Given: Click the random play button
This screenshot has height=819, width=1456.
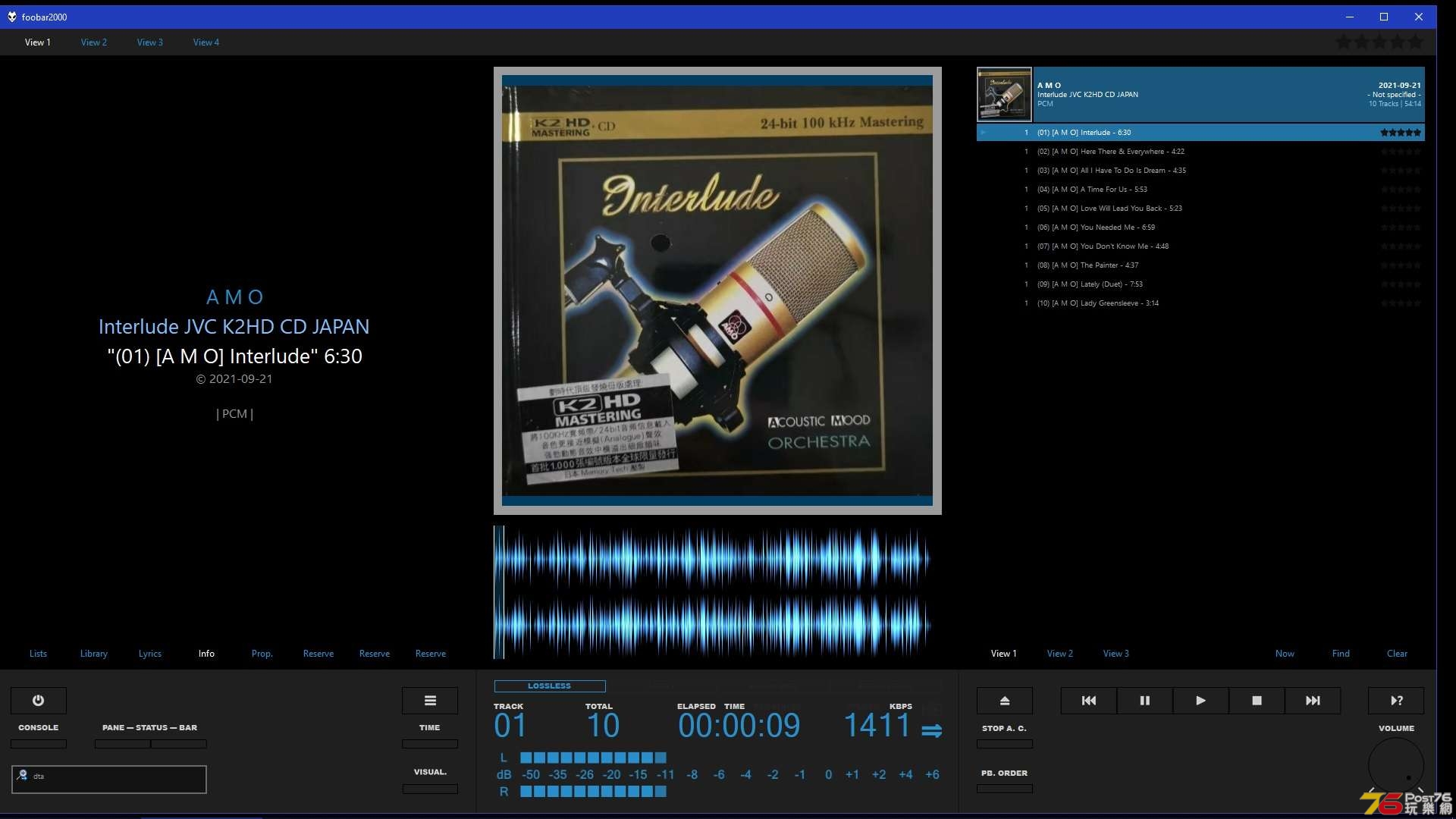Looking at the screenshot, I should [x=1396, y=701].
